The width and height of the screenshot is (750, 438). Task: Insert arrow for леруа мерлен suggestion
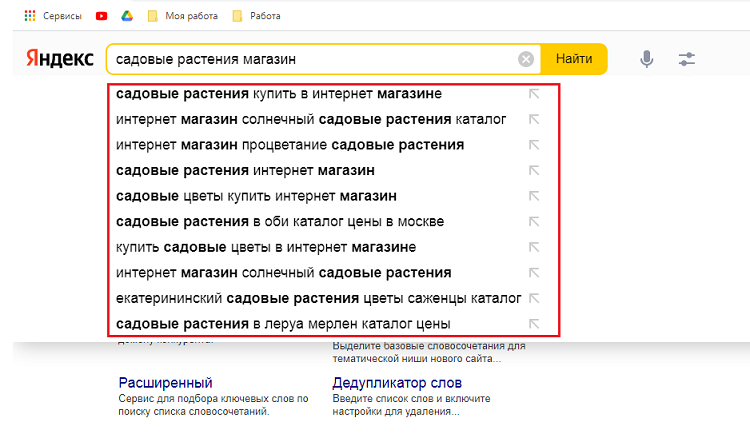(534, 324)
